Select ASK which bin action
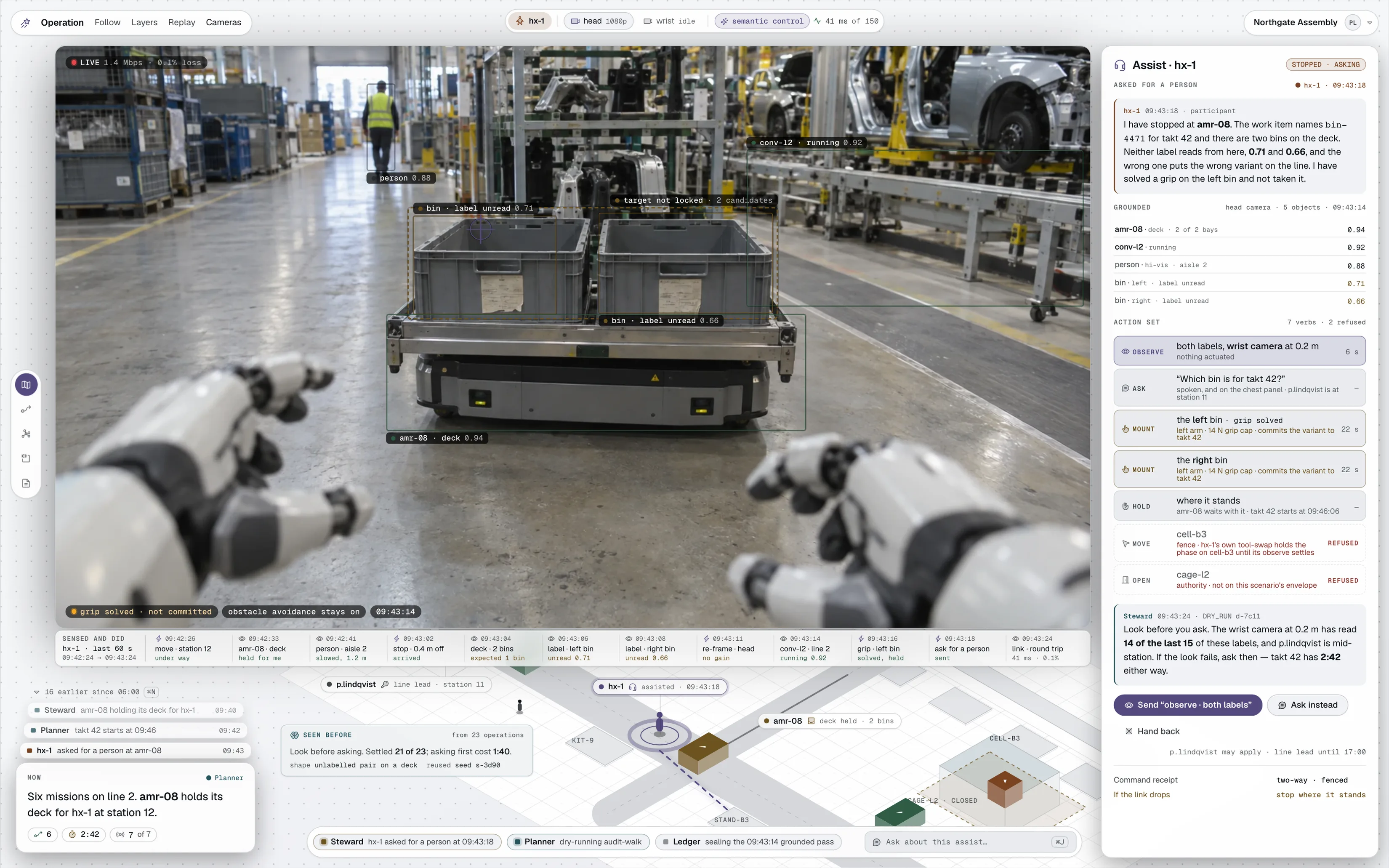Screen dimensions: 1389x868 [x=1239, y=388]
